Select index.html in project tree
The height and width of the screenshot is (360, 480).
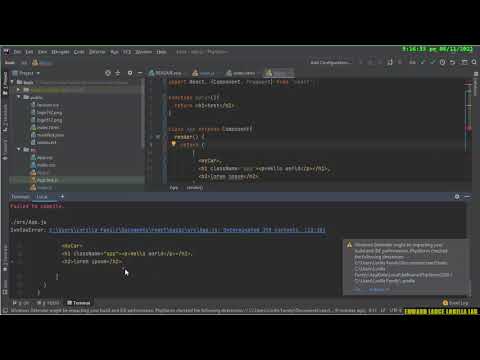45,127
